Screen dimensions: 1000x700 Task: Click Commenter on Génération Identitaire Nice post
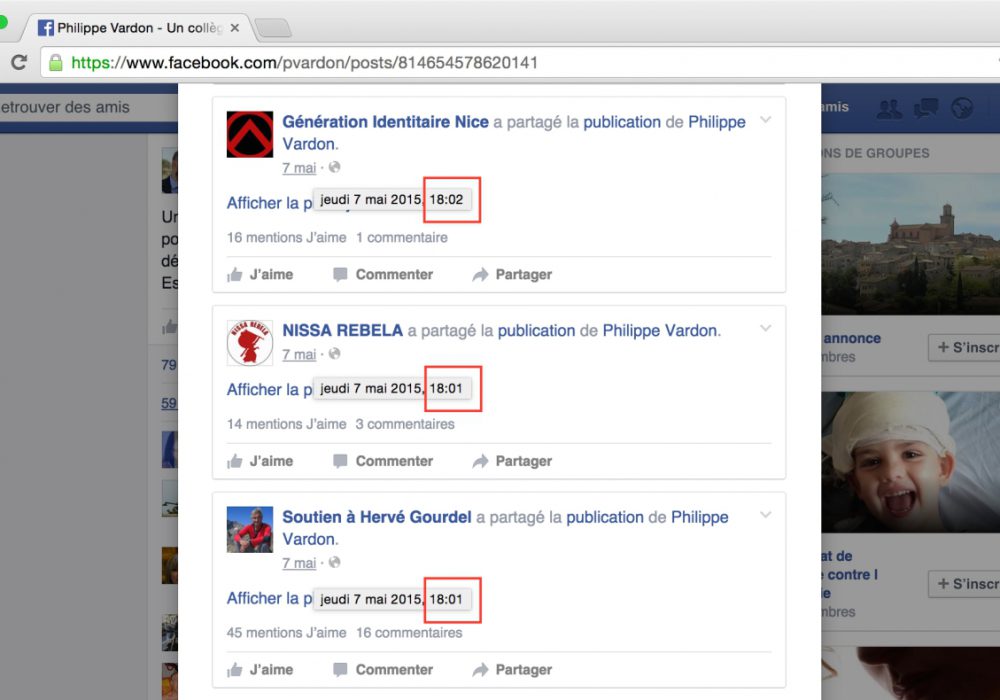(x=383, y=275)
